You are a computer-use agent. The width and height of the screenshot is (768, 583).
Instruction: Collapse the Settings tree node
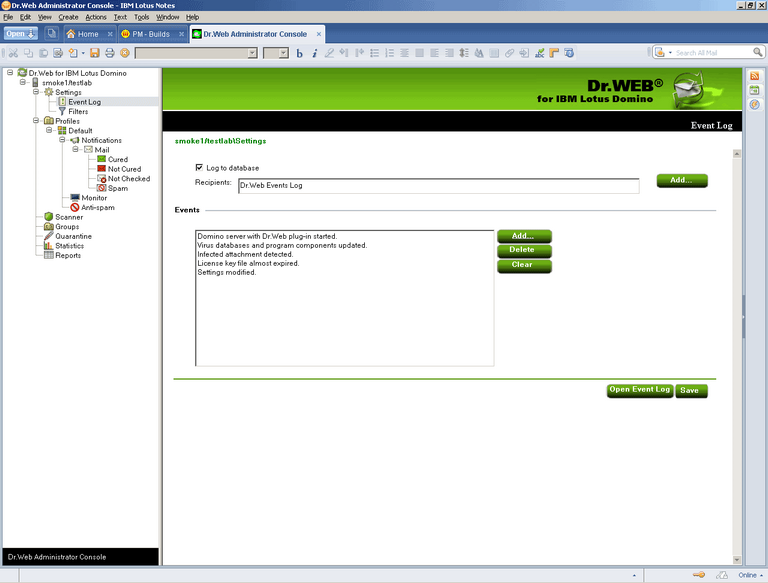(36, 92)
